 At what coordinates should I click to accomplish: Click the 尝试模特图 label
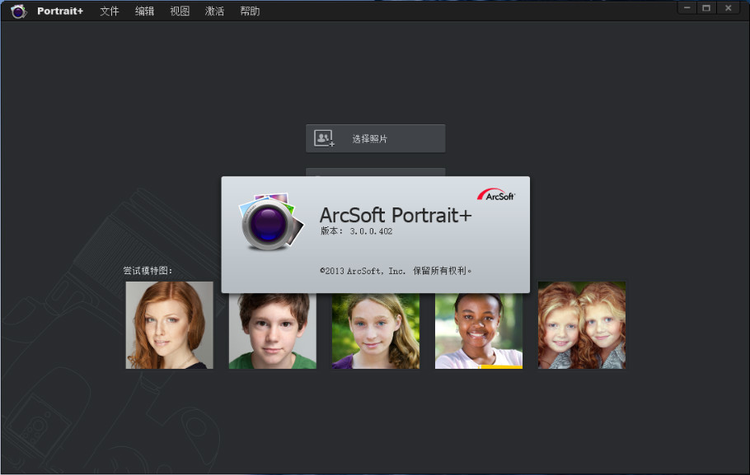coord(148,271)
